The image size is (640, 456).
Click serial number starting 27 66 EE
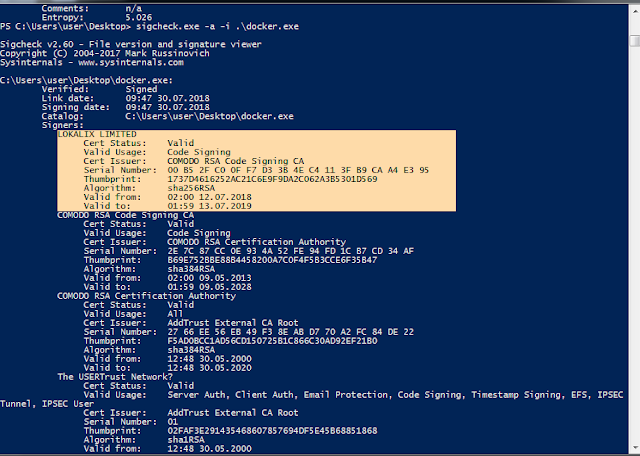[290, 332]
